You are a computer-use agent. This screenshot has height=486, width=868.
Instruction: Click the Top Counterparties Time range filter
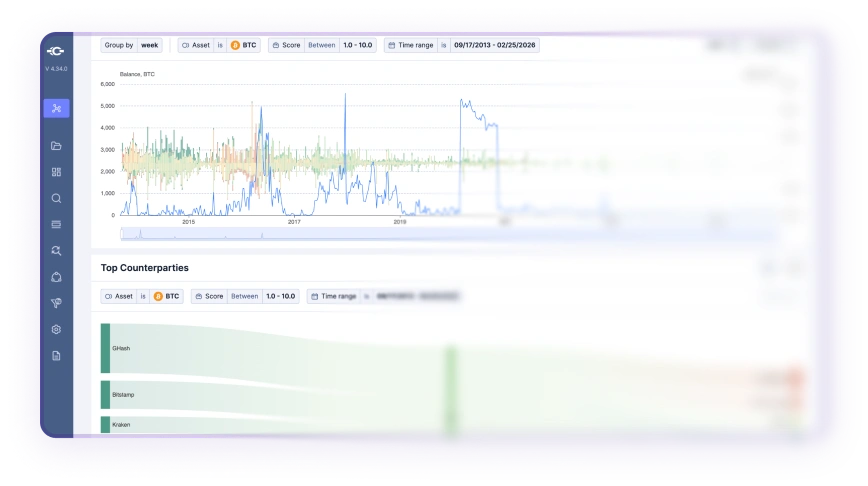385,296
